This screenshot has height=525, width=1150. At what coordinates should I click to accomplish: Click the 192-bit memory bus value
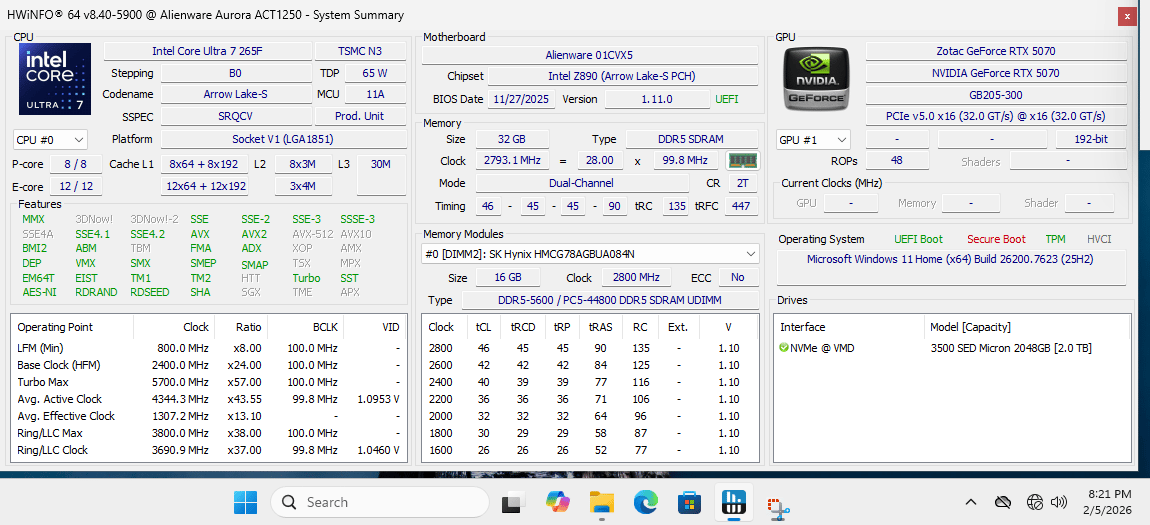click(x=1091, y=139)
